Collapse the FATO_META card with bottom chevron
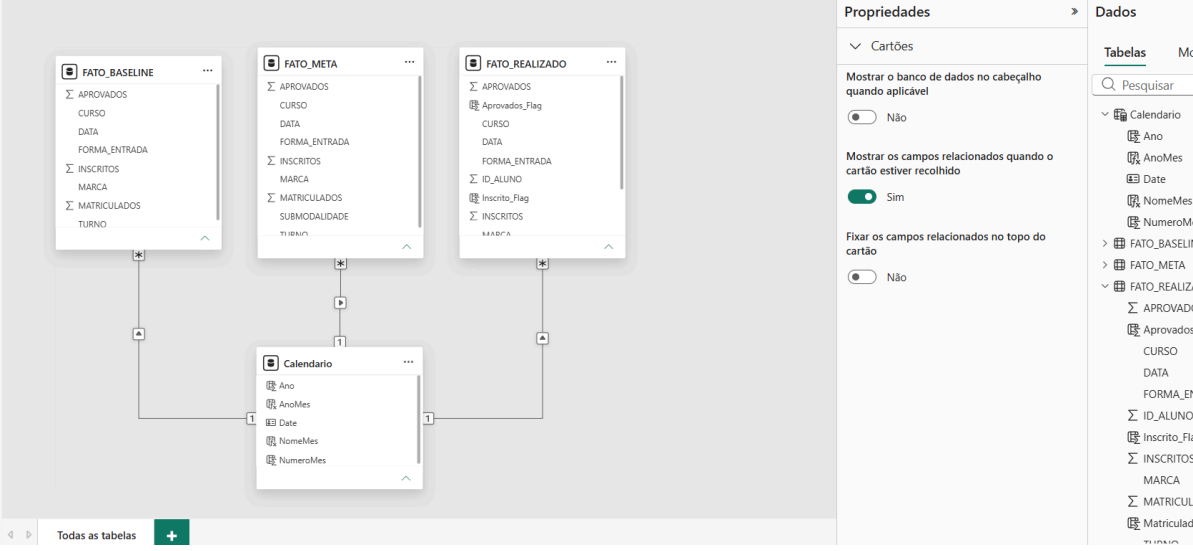Viewport: 1193px width, 551px height. (406, 247)
